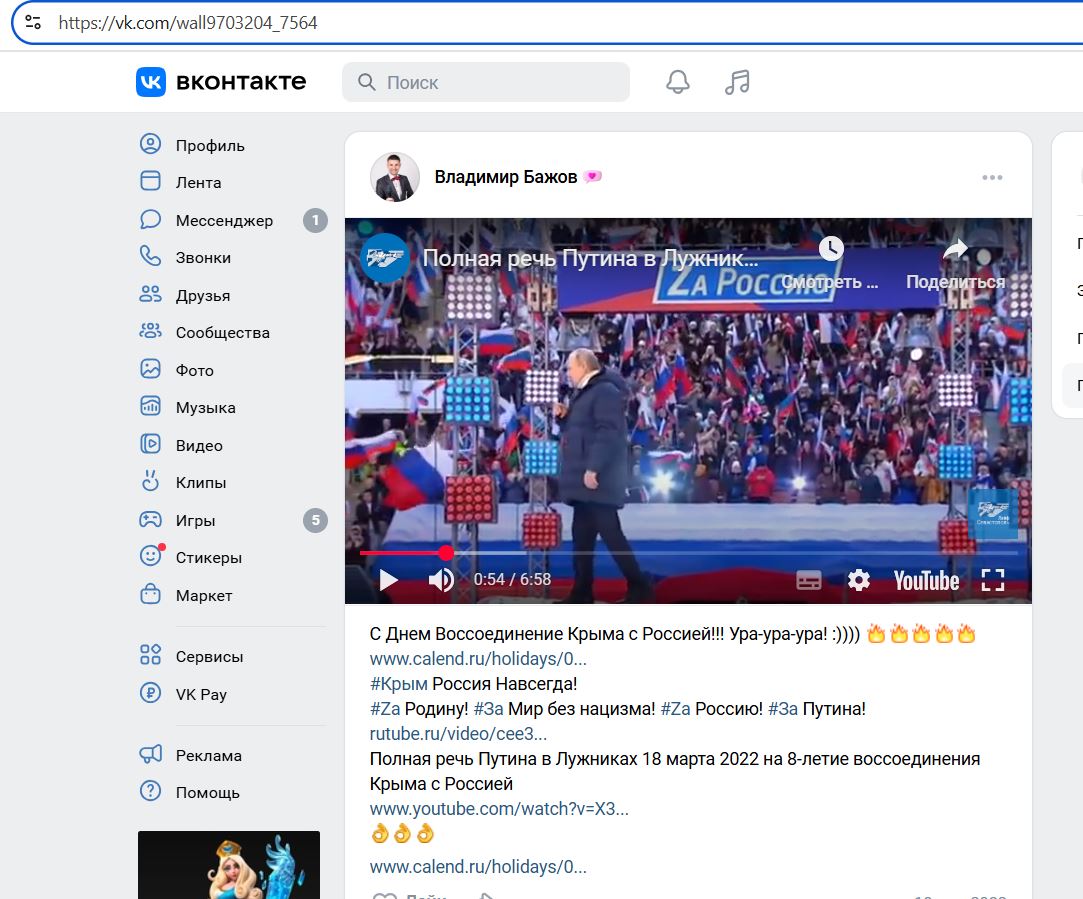Open Друзья section
This screenshot has width=1083, height=899.
[x=203, y=296]
